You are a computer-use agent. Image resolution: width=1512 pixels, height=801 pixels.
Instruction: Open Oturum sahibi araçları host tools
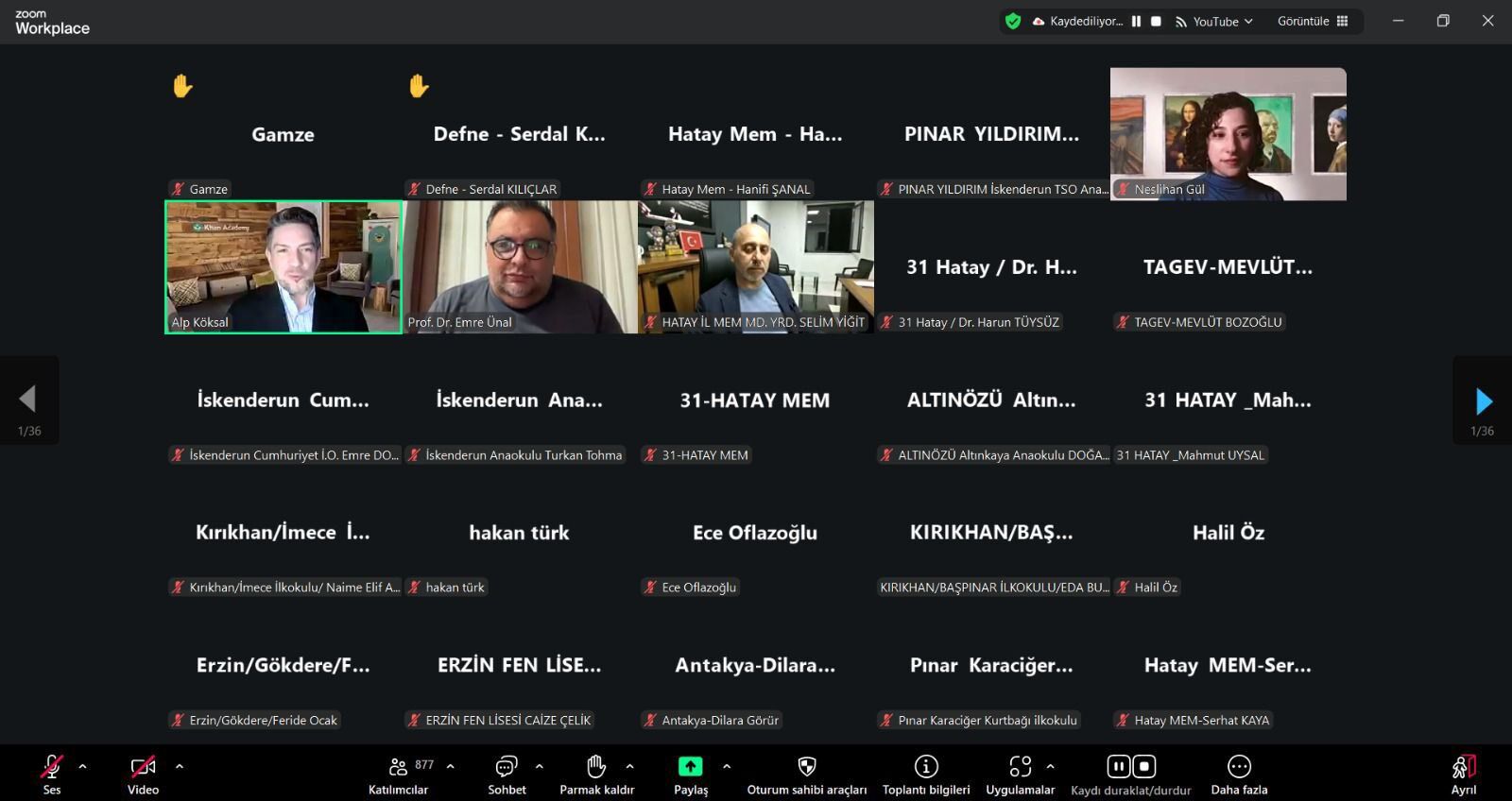tap(806, 774)
